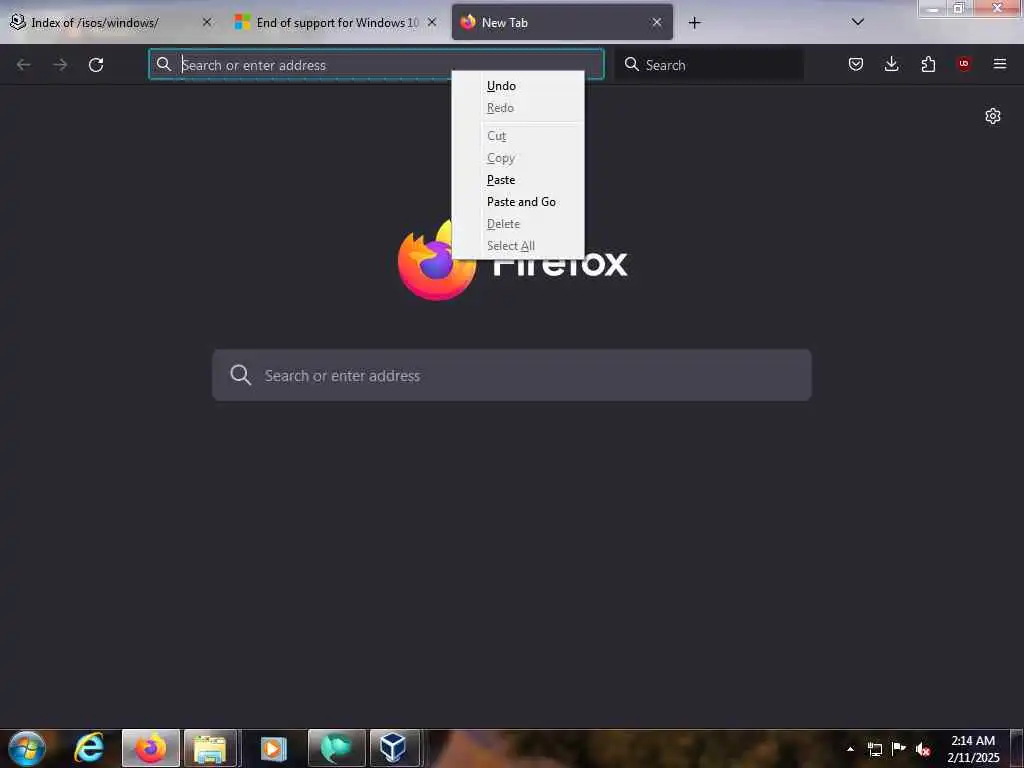
Task: Open the Extensions puzzle icon
Action: (x=928, y=64)
